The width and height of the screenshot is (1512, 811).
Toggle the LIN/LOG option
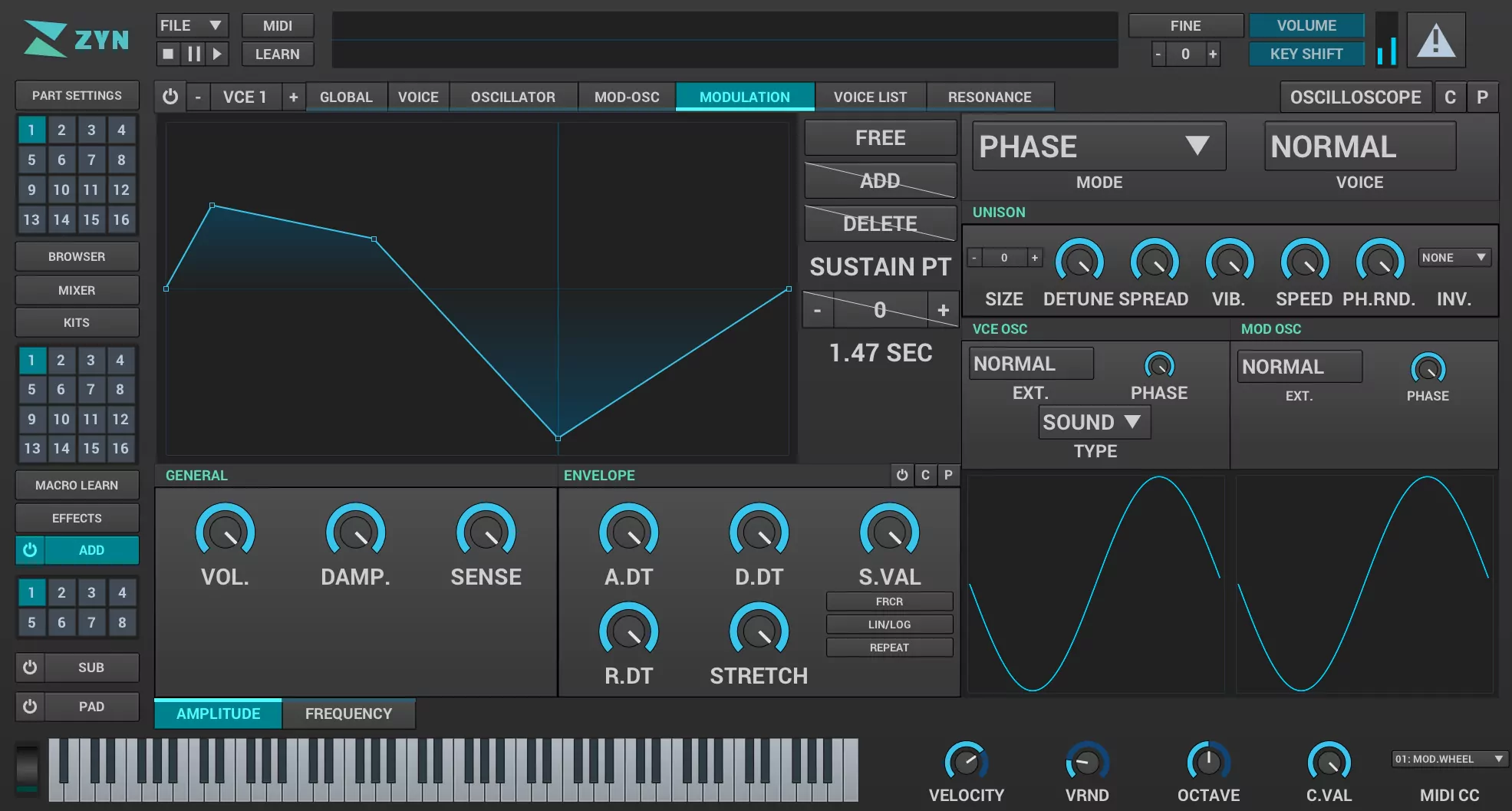point(889,625)
